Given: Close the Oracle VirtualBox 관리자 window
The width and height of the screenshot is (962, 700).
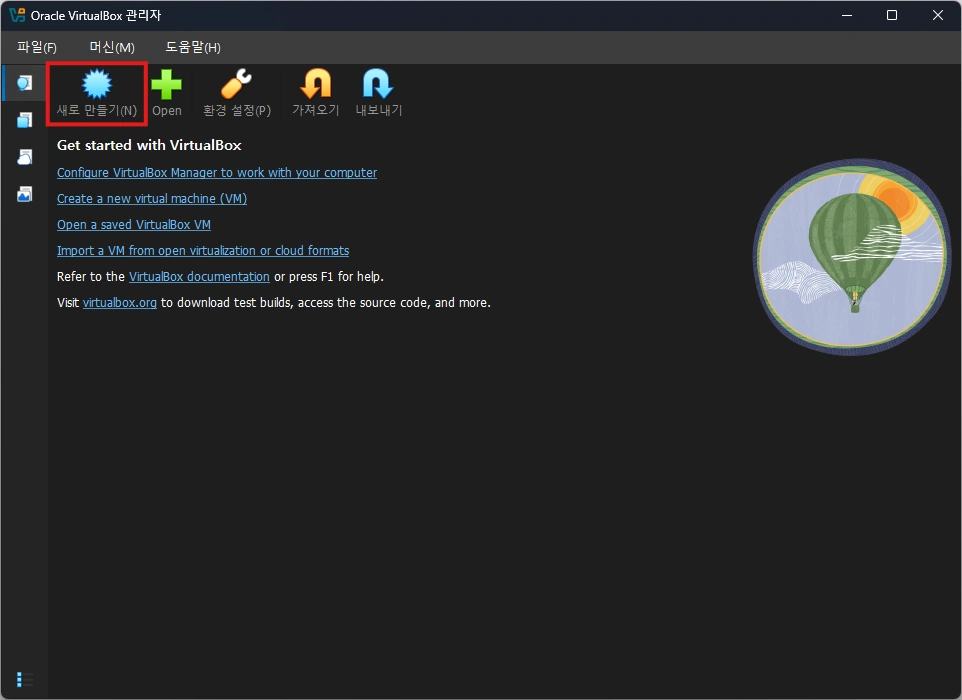Looking at the screenshot, I should [x=937, y=15].
